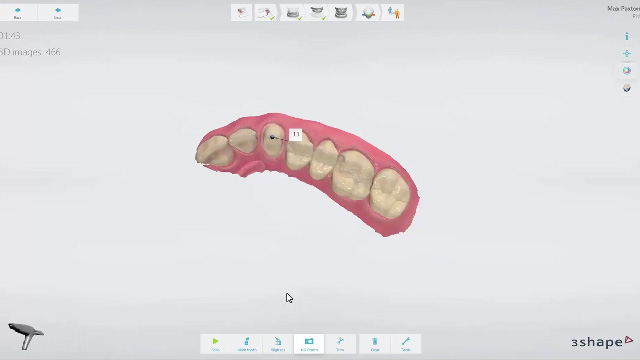Open the bite scan step

click(x=341, y=13)
